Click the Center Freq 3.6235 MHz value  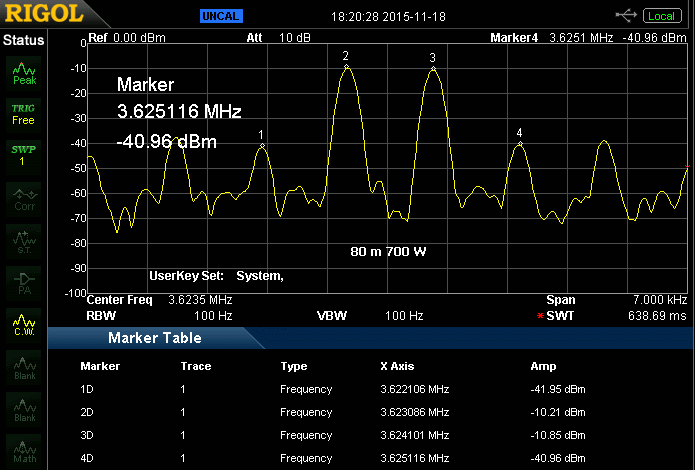point(200,300)
